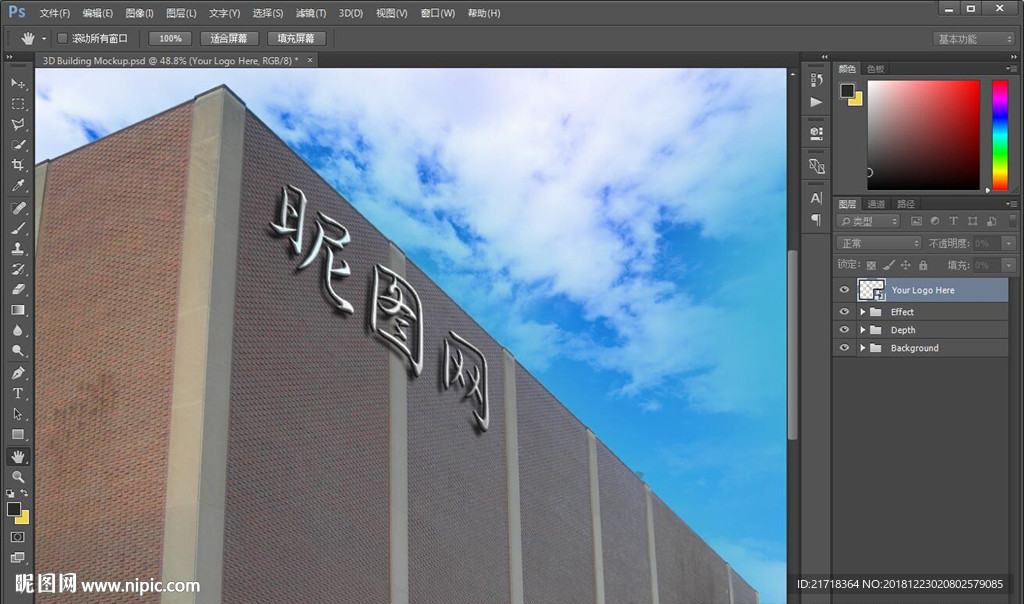Open the 滤镜(T) menu
Screen dimensions: 1024x604
(311, 13)
